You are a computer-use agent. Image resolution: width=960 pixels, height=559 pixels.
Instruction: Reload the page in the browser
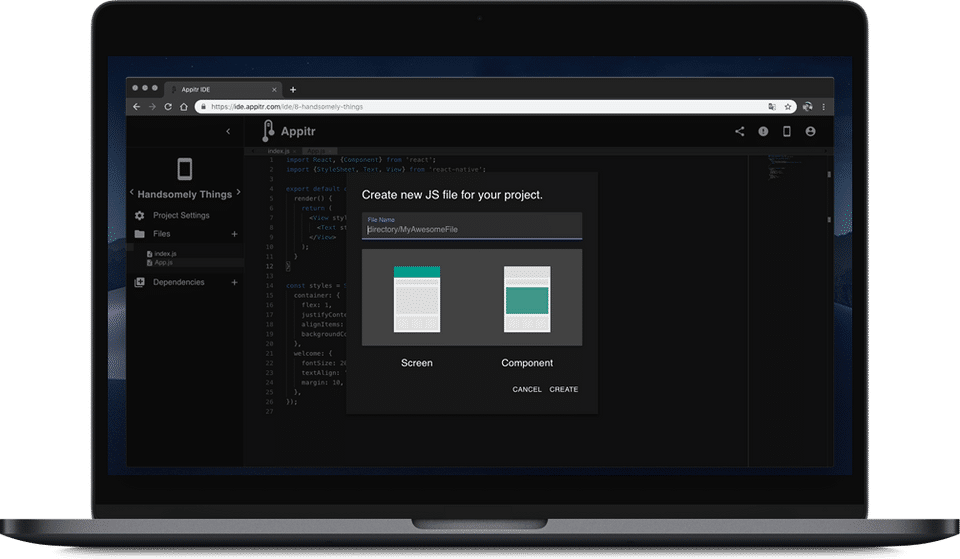(168, 107)
